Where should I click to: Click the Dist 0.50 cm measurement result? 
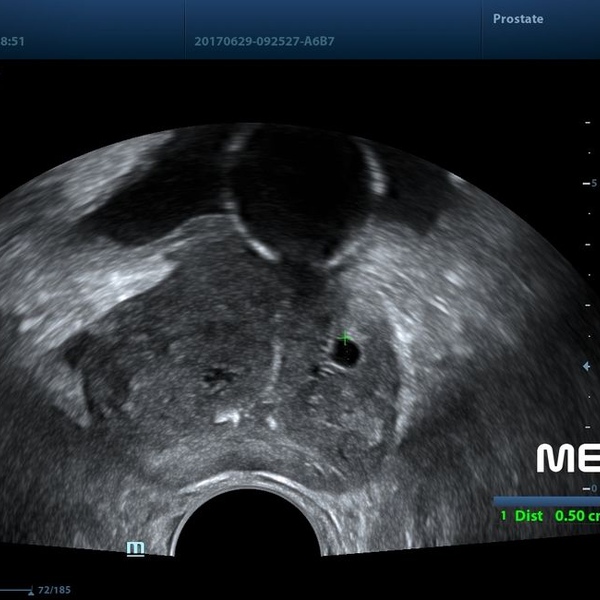557,516
